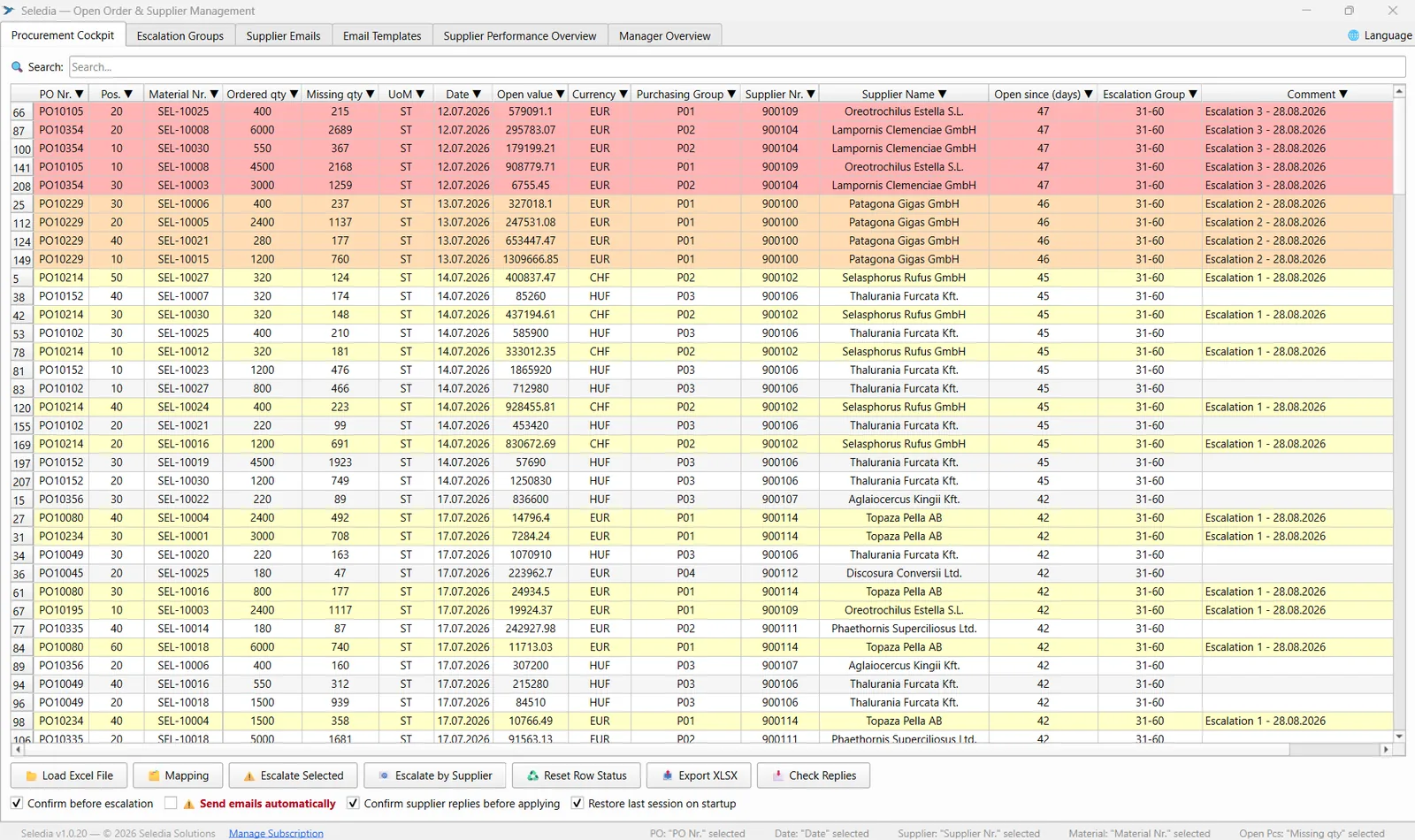Image resolution: width=1415 pixels, height=840 pixels.
Task: Enable Send emails automatically checkbox
Action: [171, 803]
